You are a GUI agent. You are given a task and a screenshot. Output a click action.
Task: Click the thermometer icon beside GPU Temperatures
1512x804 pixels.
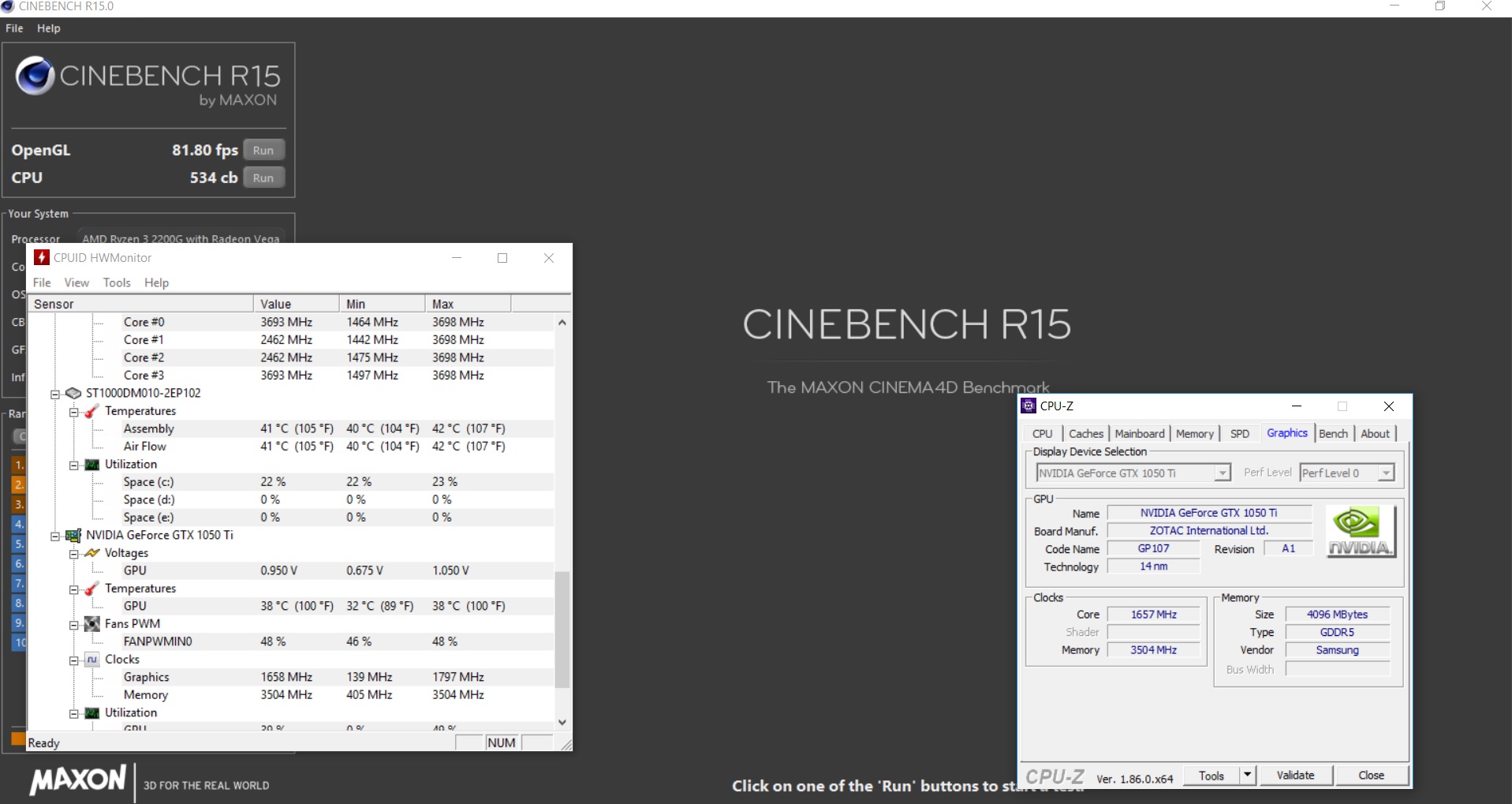tap(91, 589)
